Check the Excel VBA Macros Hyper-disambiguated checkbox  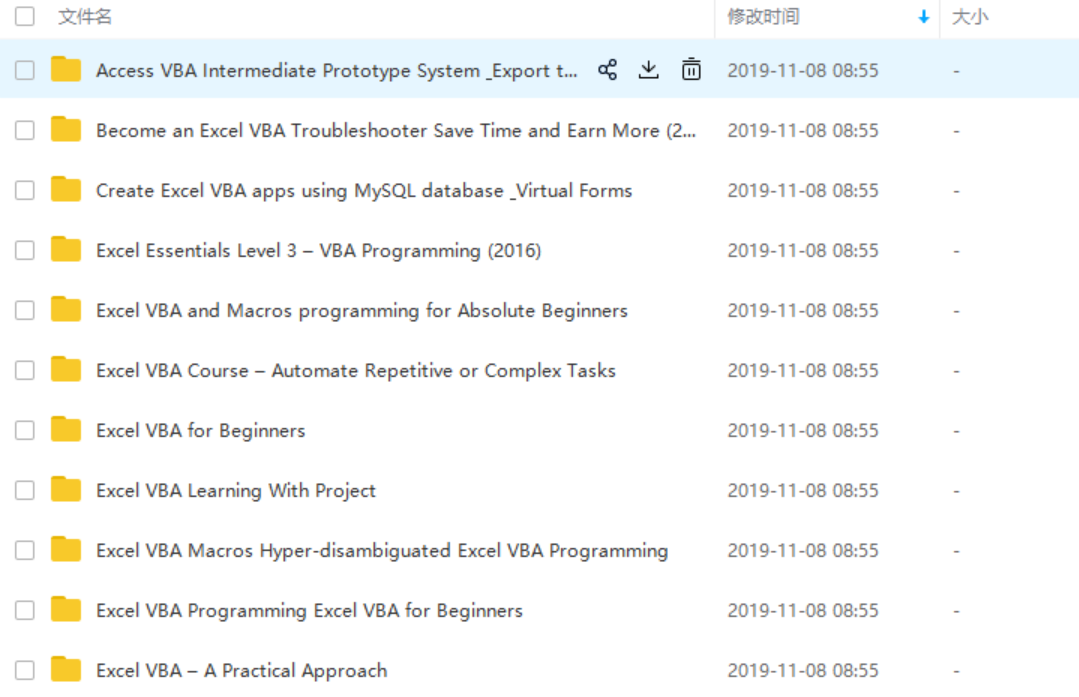coord(25,550)
